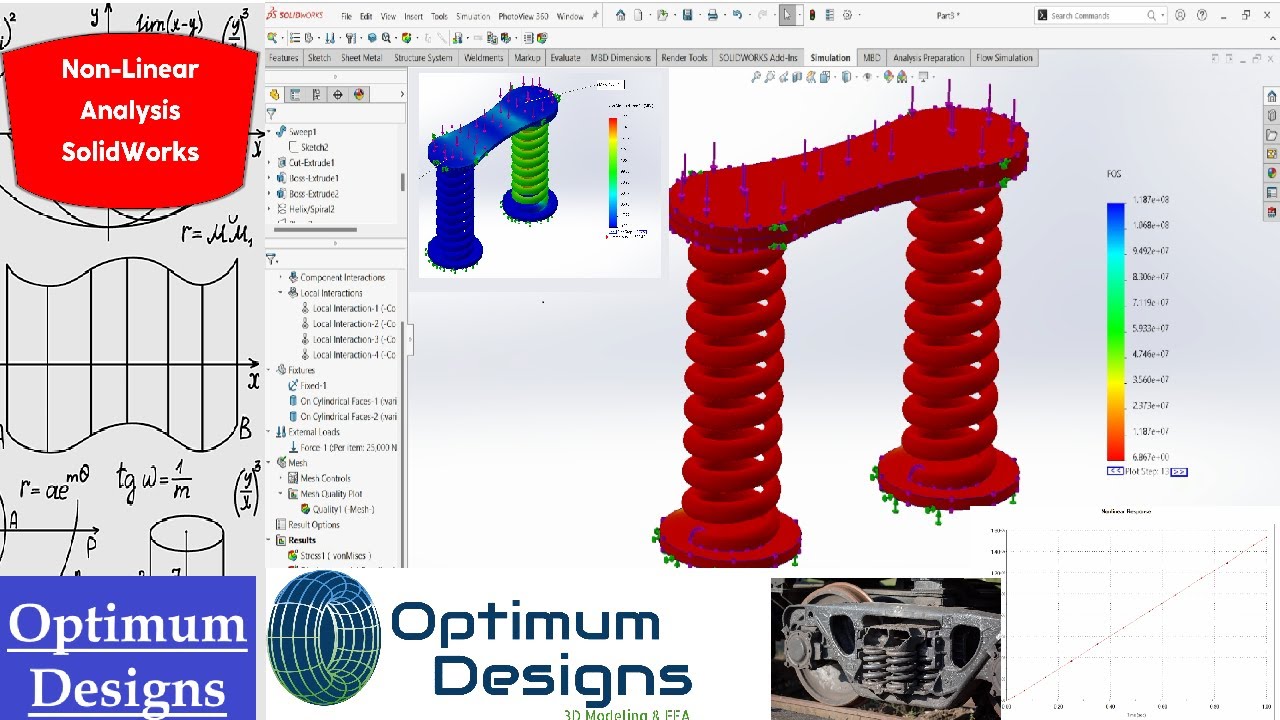Click the Home icon in the top toolbar

620,15
